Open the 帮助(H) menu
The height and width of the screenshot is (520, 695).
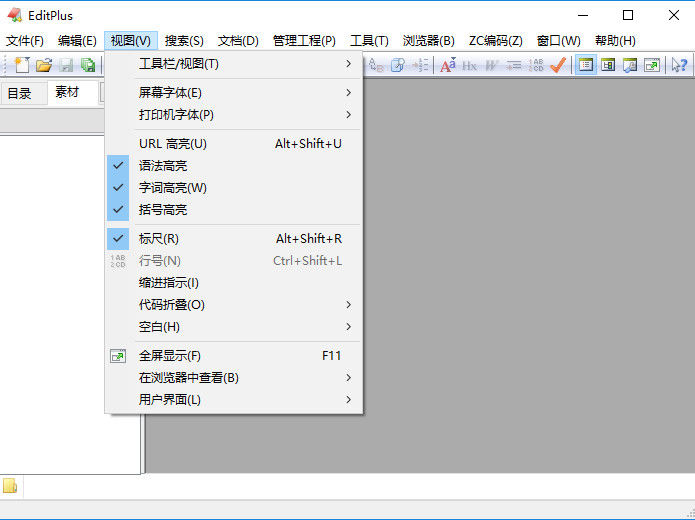(x=615, y=41)
